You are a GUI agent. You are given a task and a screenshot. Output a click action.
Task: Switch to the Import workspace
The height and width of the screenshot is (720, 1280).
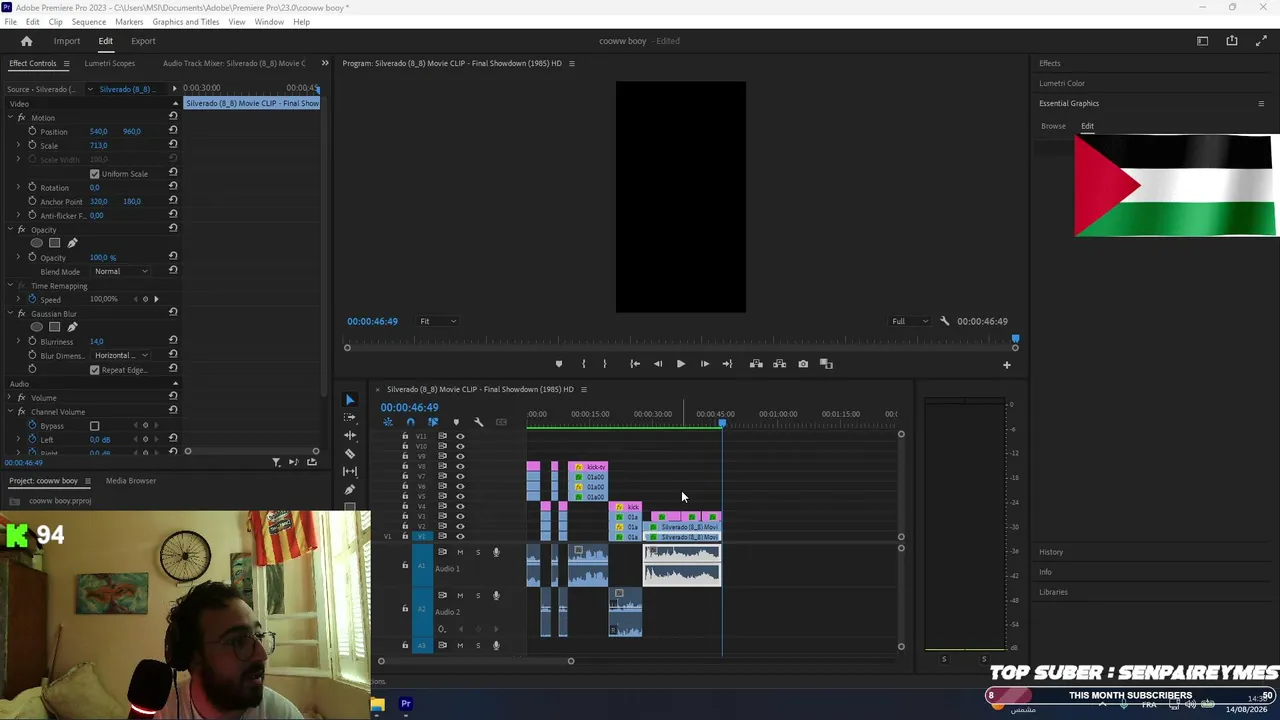[67, 41]
